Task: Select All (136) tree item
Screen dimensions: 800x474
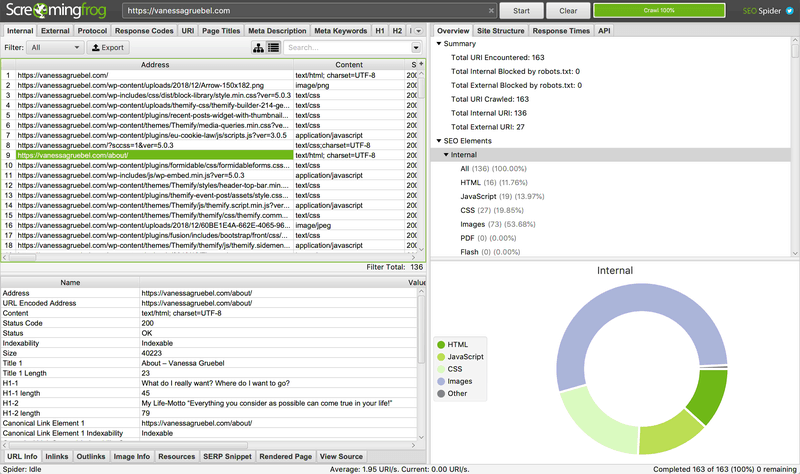Action: [493, 168]
